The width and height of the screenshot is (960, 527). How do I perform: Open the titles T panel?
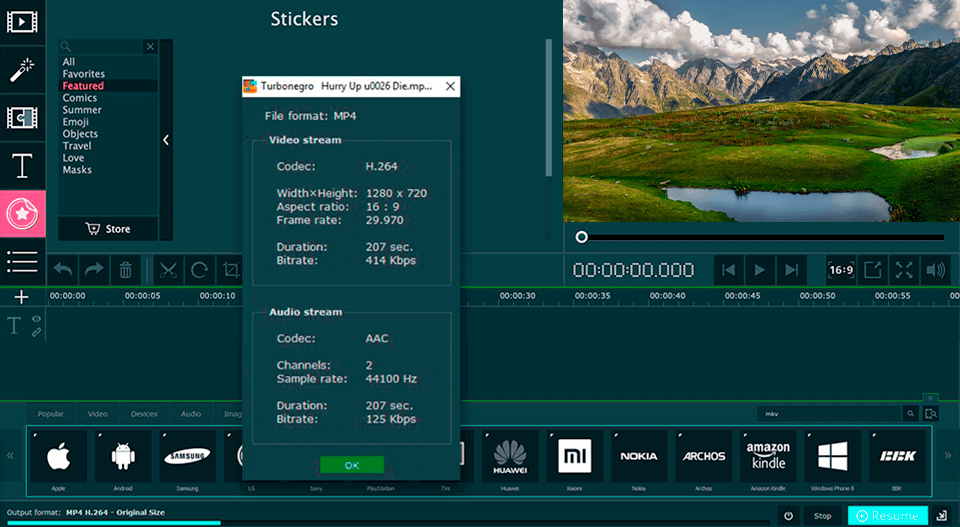point(22,166)
